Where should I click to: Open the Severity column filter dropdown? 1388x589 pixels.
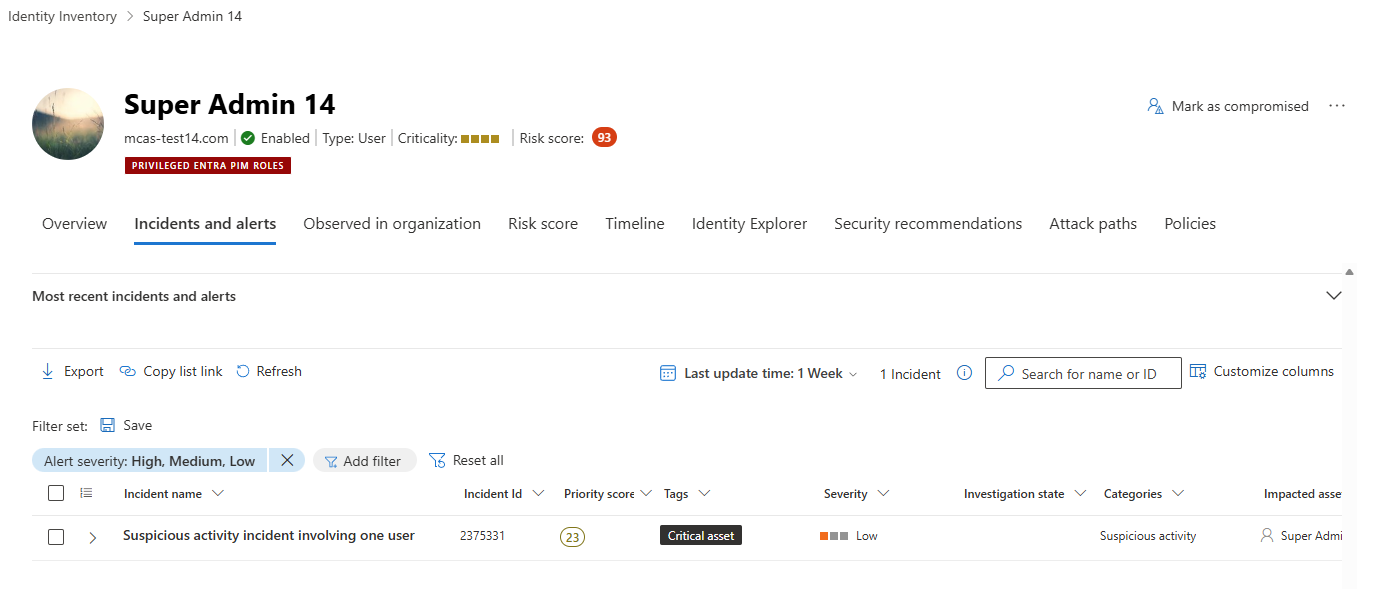[883, 493]
